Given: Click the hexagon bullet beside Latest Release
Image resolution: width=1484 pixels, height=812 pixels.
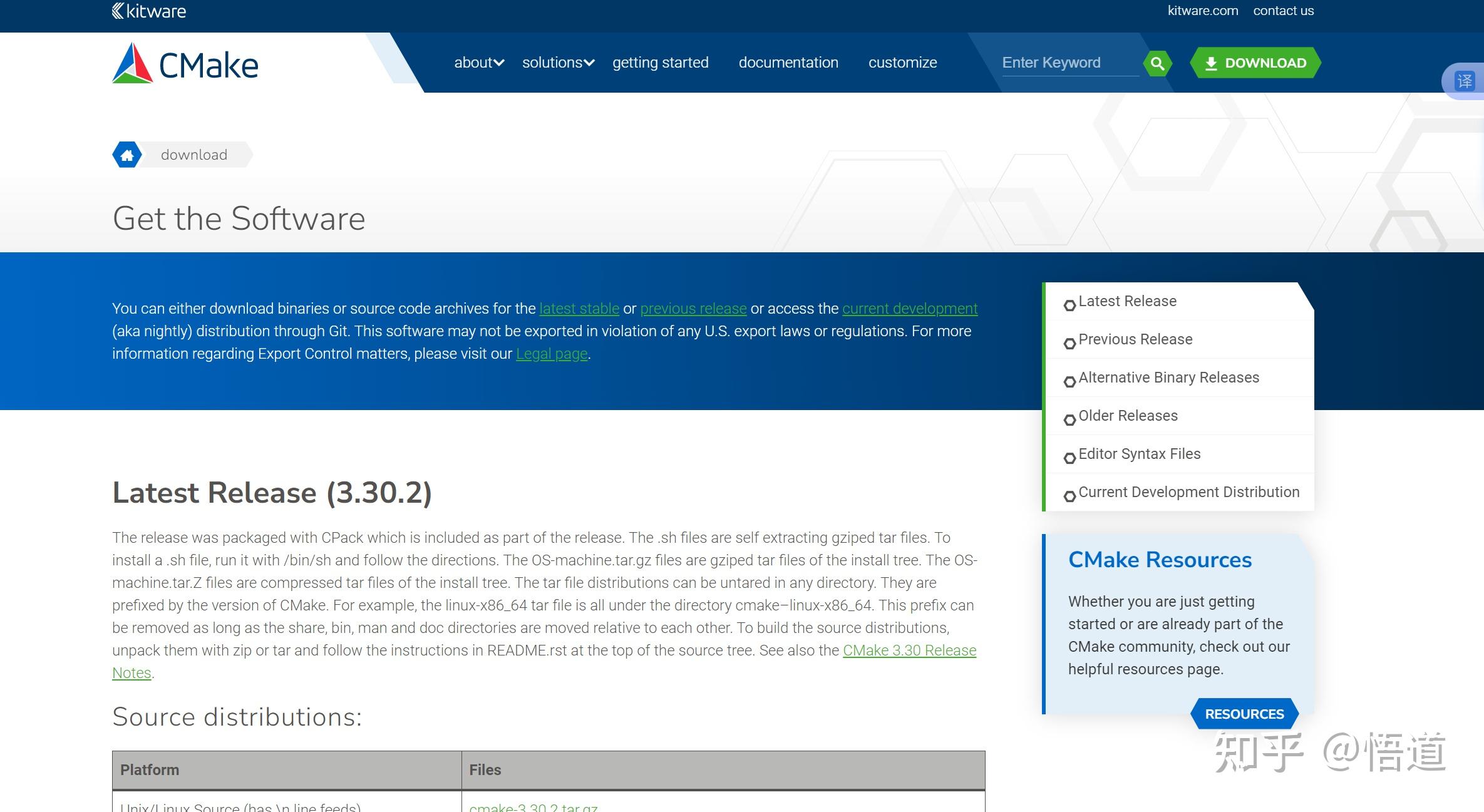Looking at the screenshot, I should 1069,305.
